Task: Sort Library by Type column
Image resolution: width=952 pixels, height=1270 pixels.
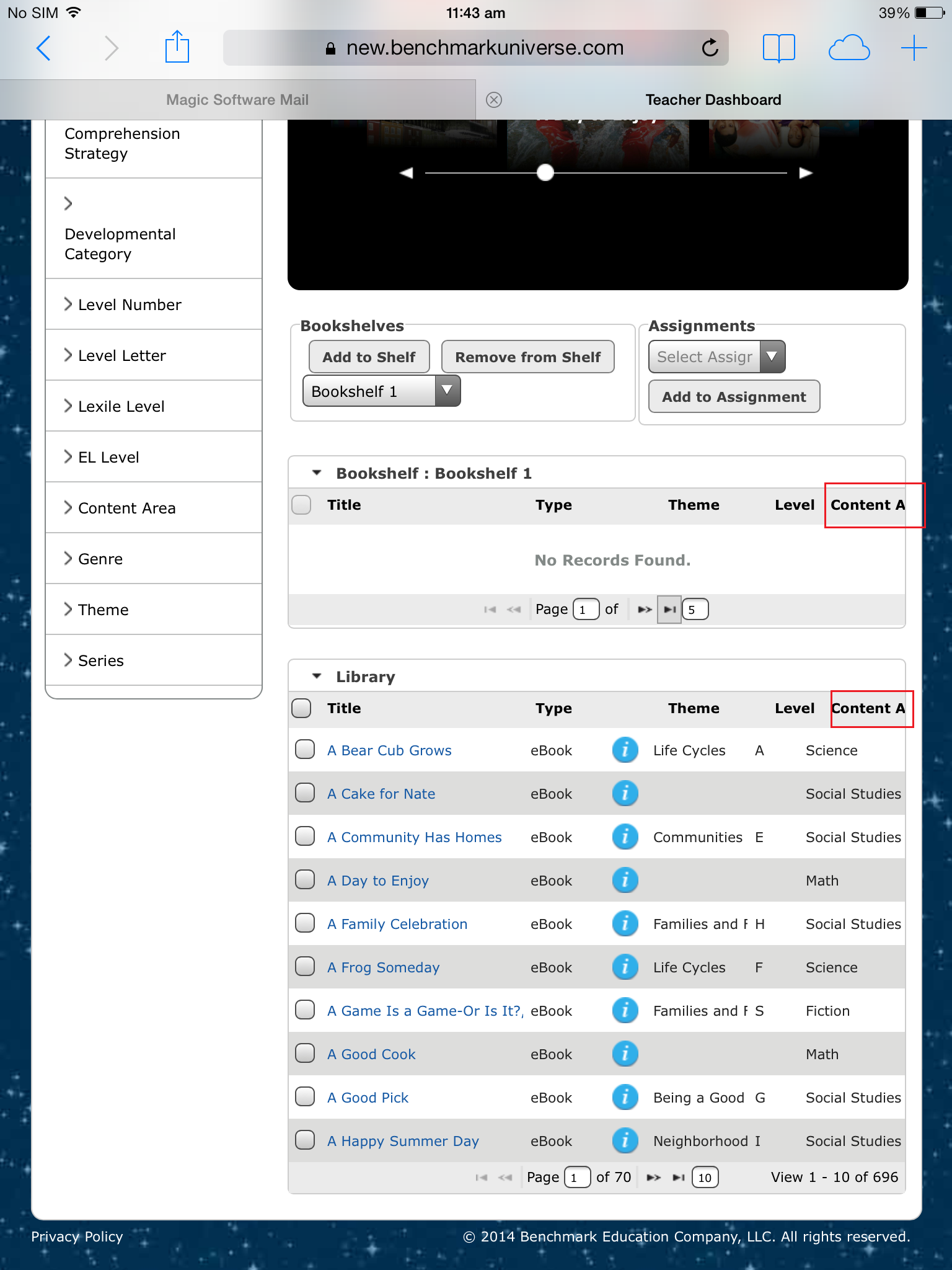Action: point(553,708)
